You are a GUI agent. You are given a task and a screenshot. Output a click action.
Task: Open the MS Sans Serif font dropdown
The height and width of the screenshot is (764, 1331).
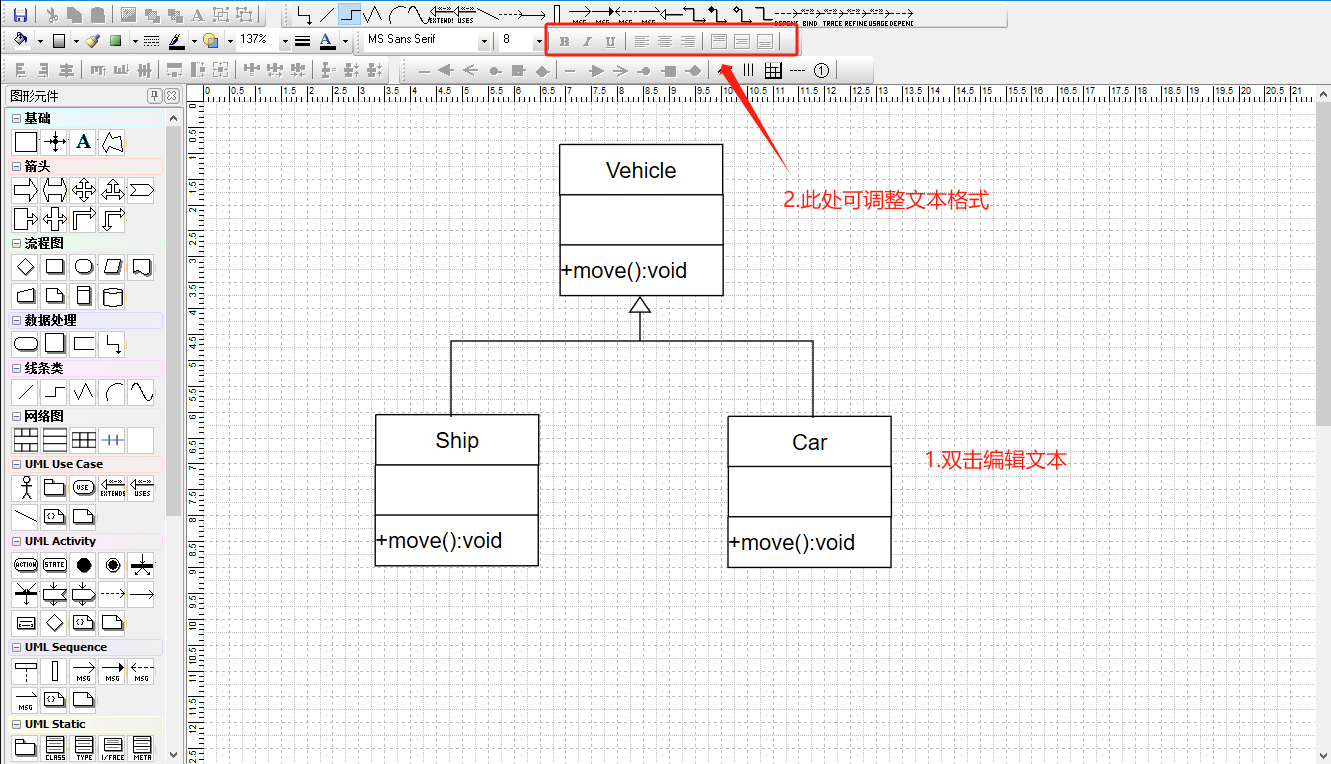(x=483, y=40)
